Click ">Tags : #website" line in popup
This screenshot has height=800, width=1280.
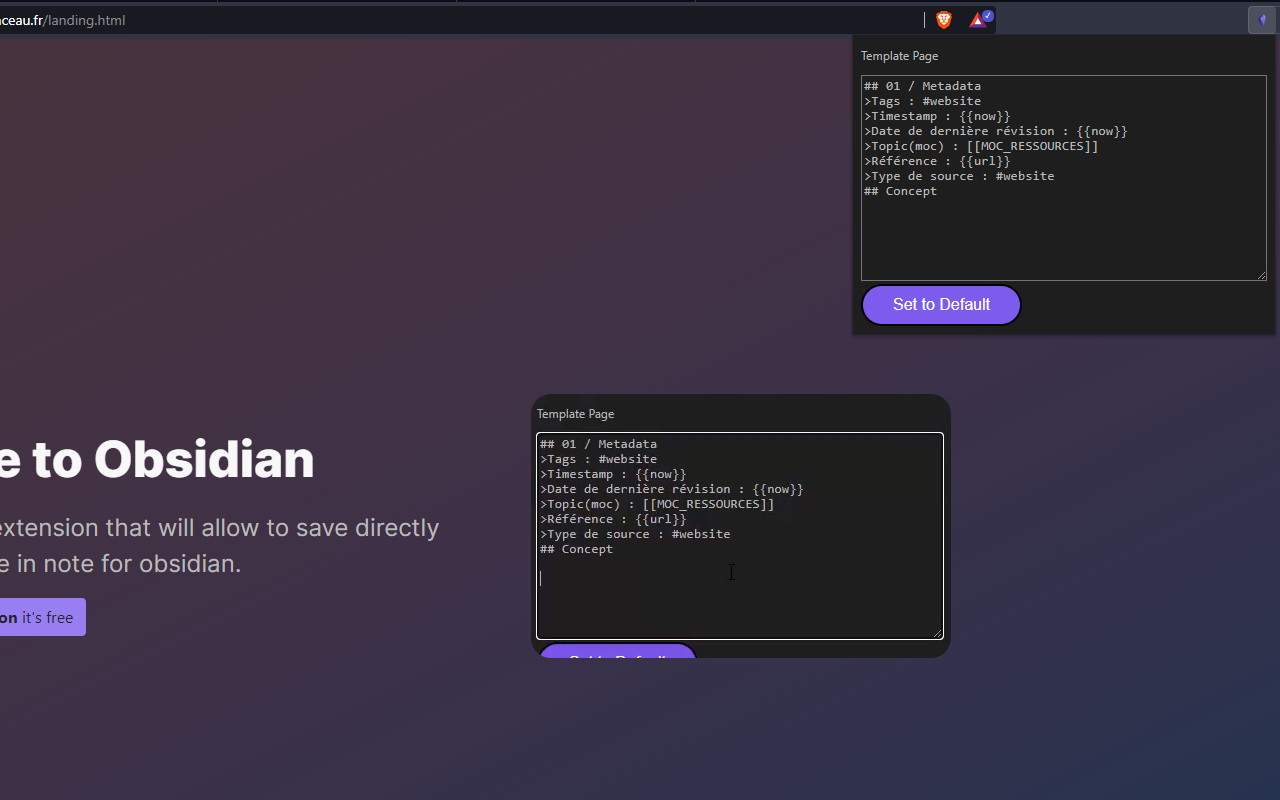tap(922, 101)
